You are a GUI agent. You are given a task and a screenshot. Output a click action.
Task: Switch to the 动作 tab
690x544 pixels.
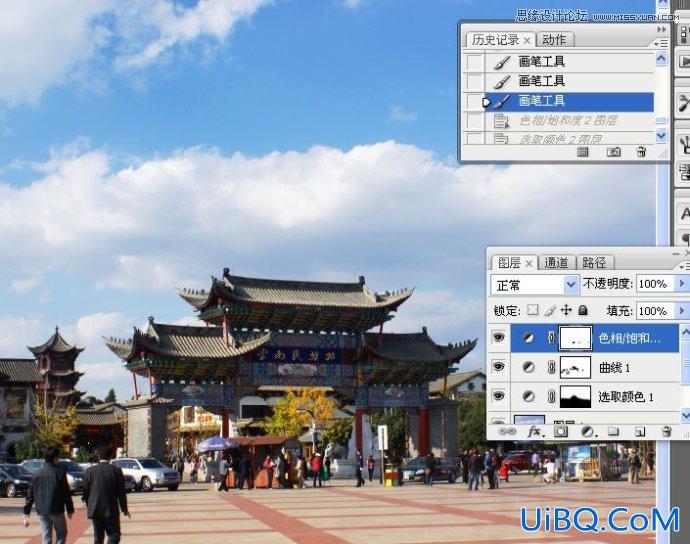point(554,40)
